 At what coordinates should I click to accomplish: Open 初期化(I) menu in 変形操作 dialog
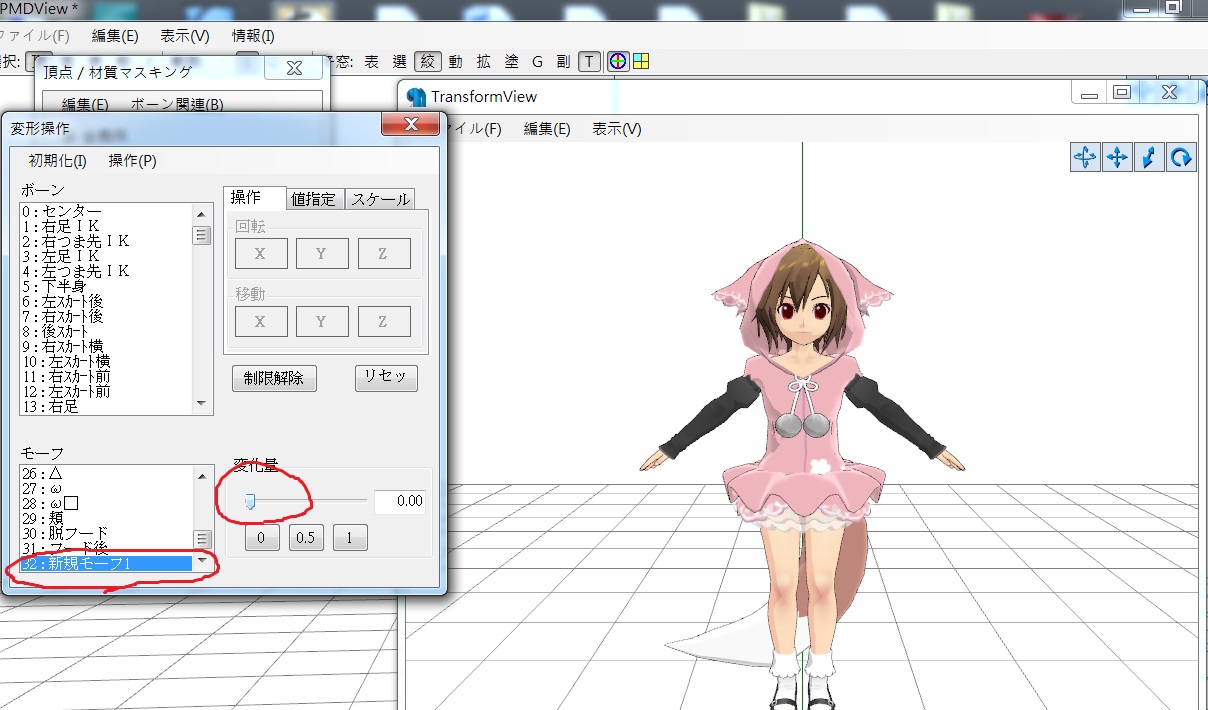point(58,161)
